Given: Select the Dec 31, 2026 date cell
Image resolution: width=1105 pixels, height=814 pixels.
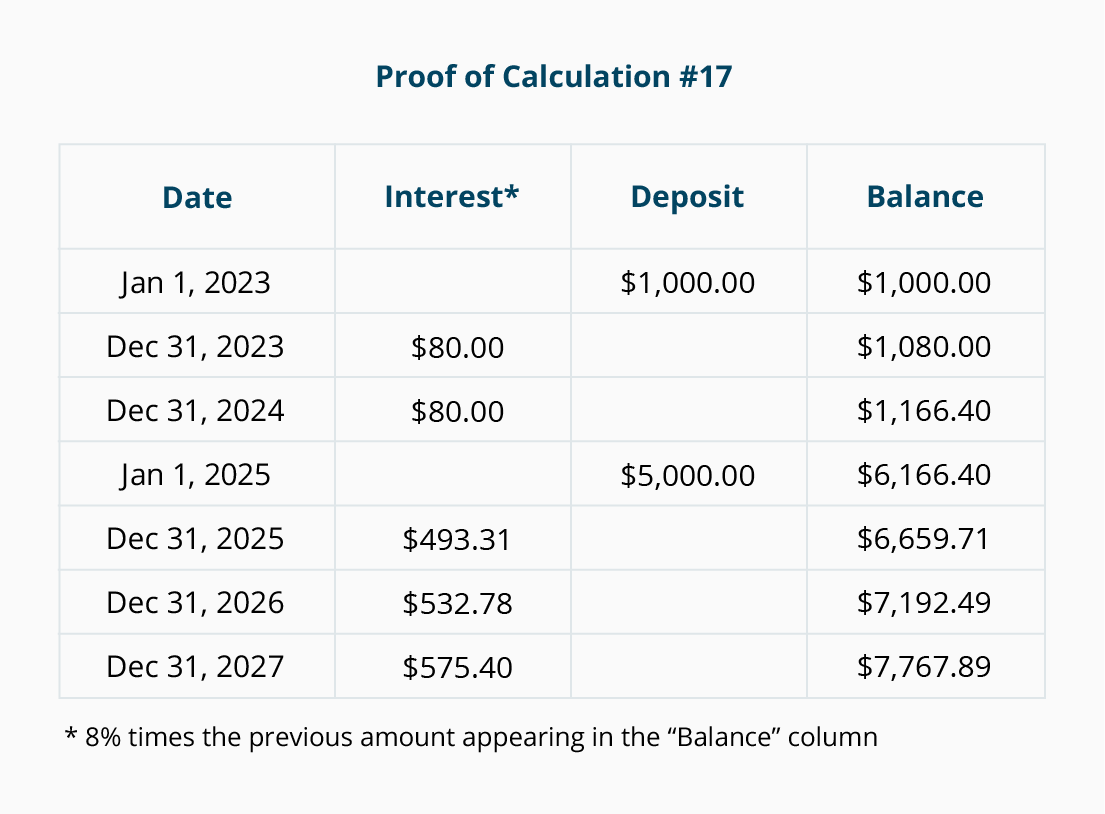Looking at the screenshot, I should 195,603.
